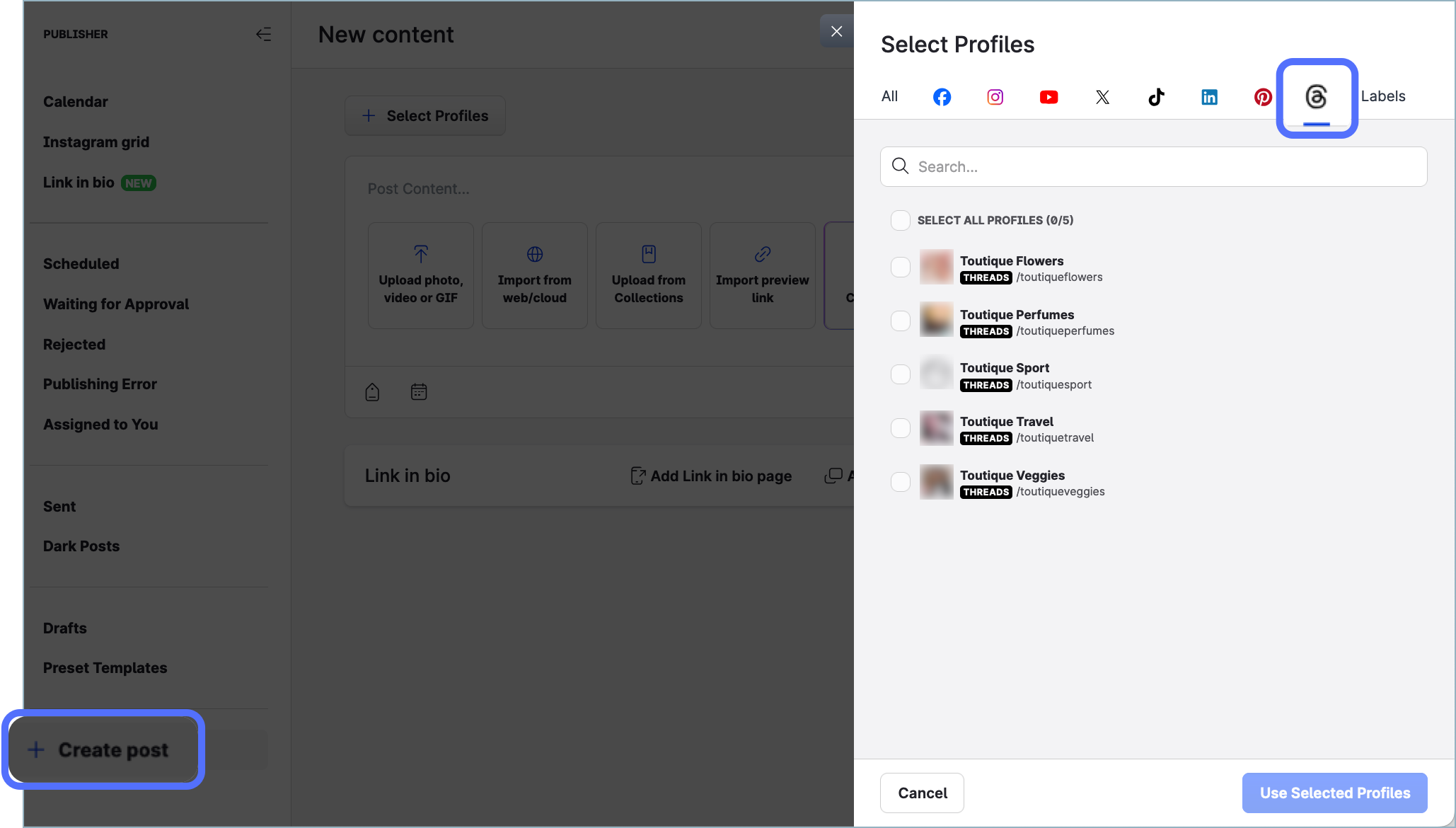
Task: Filter profiles by the YouTube icon
Action: (1048, 97)
